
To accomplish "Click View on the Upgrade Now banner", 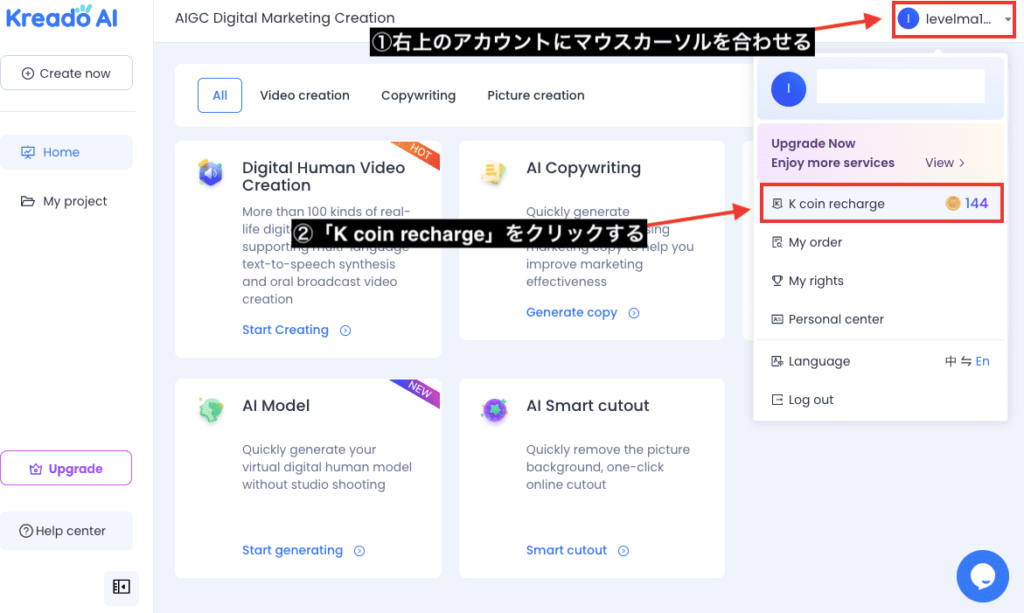I will (x=944, y=163).
